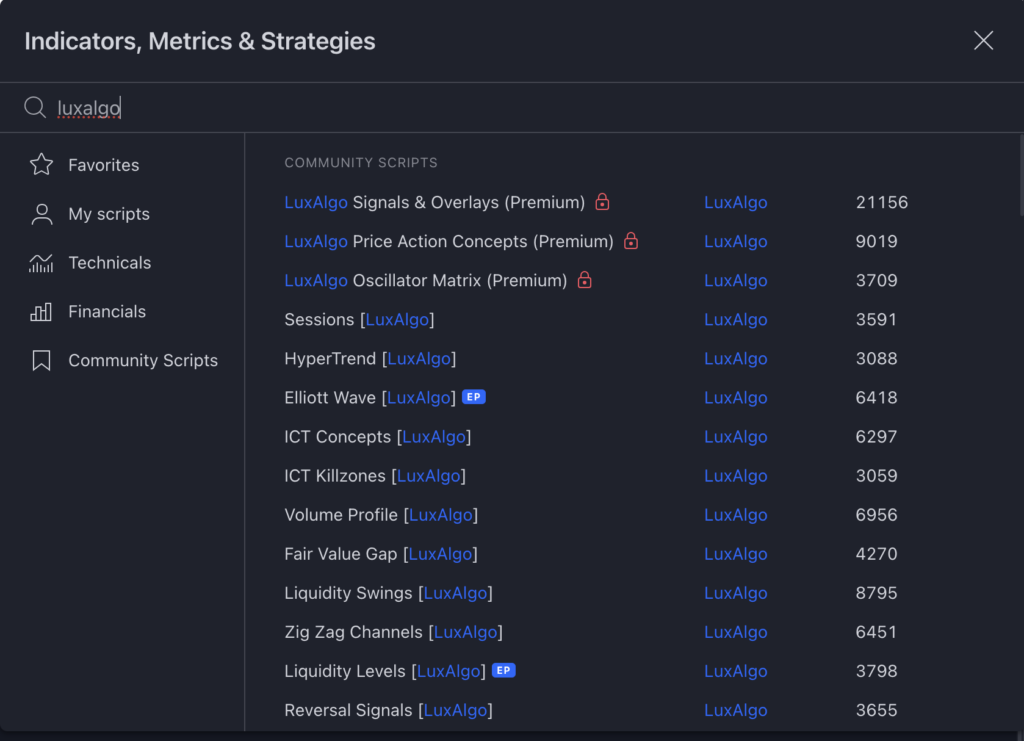Click lock icon next to Signals & Overlays
Viewport: 1024px width, 741px height.
pos(602,202)
